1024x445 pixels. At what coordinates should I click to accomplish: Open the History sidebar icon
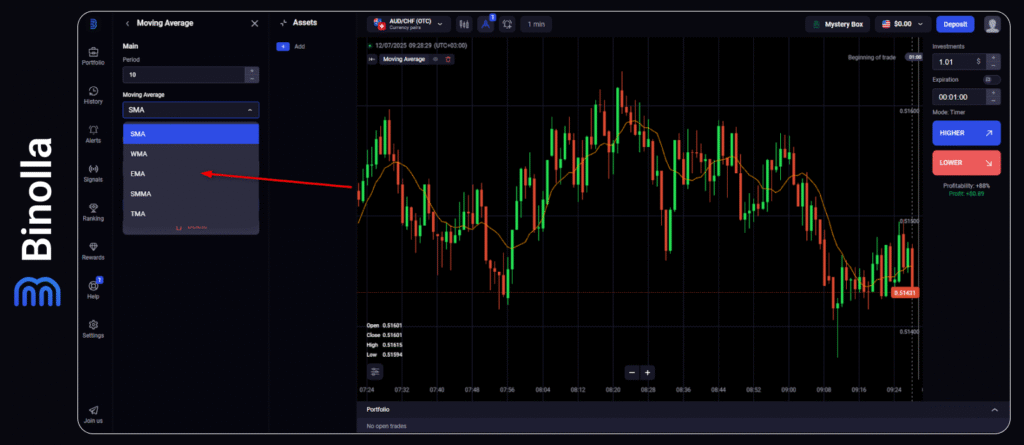93,94
